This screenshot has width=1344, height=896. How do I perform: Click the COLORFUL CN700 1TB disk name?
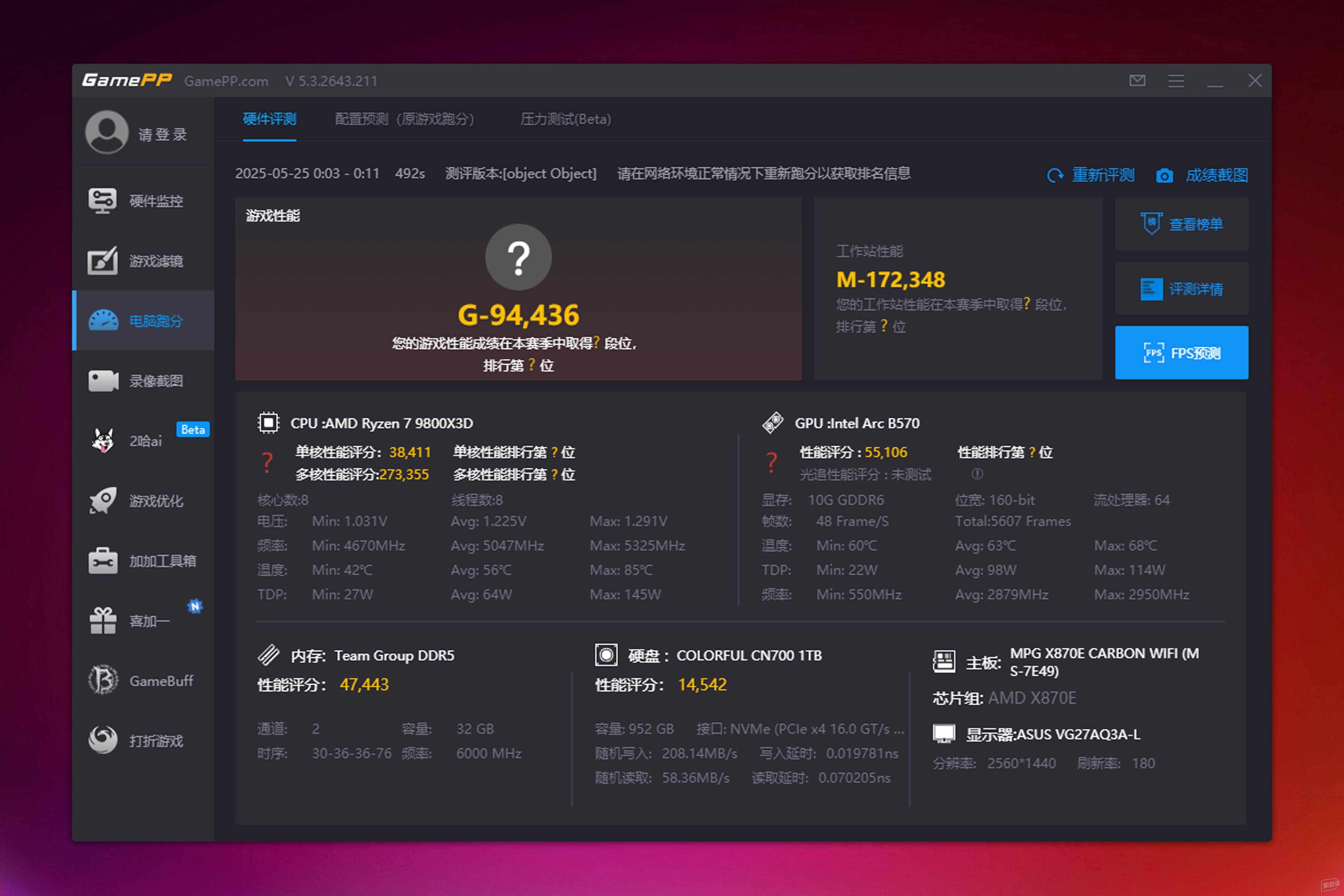point(749,655)
